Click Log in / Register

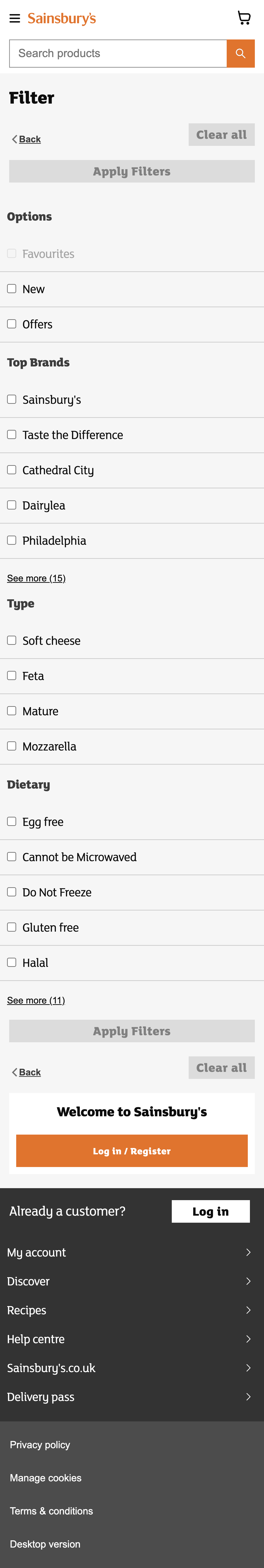(x=131, y=1150)
